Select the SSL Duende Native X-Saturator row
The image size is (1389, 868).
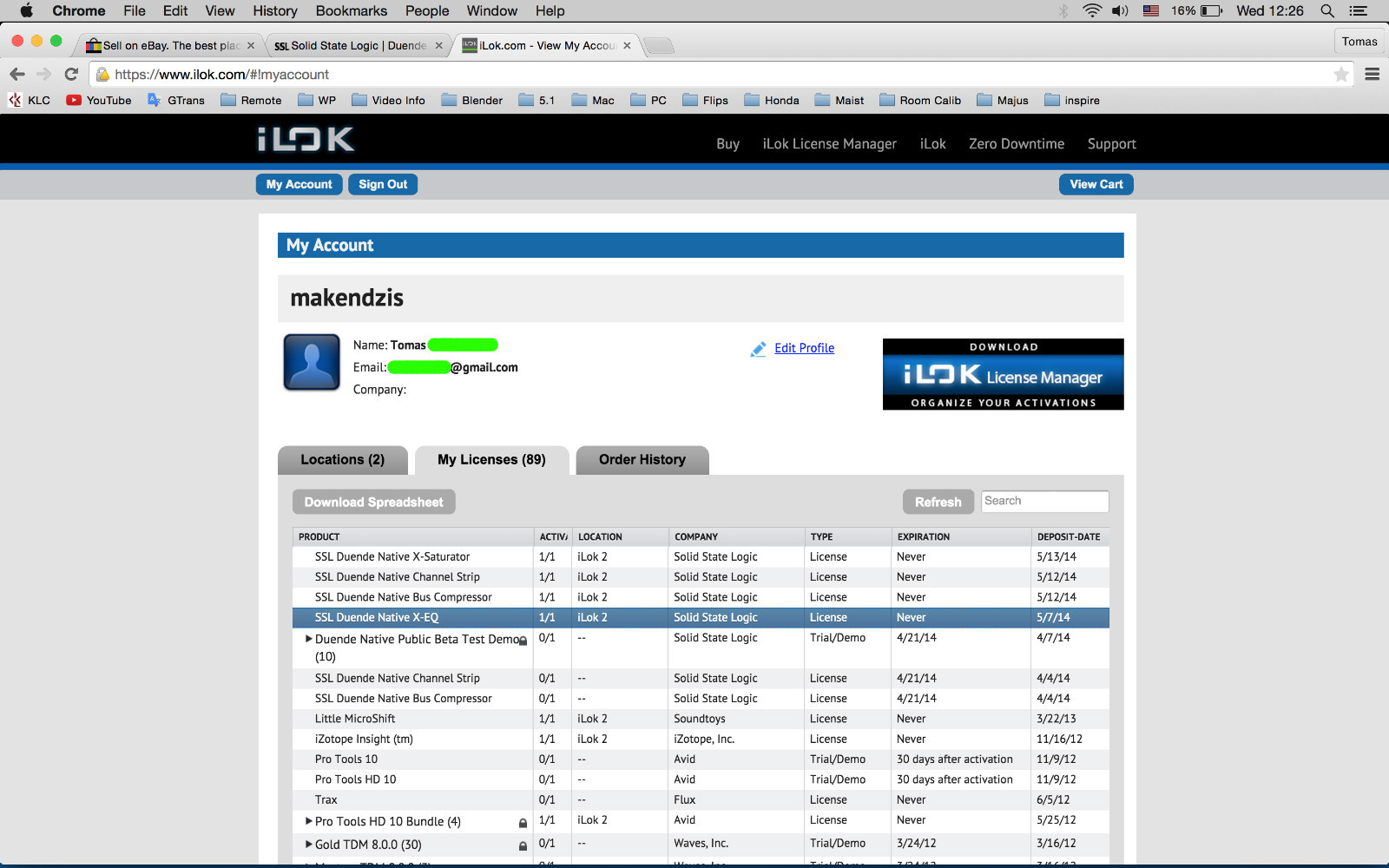701,557
